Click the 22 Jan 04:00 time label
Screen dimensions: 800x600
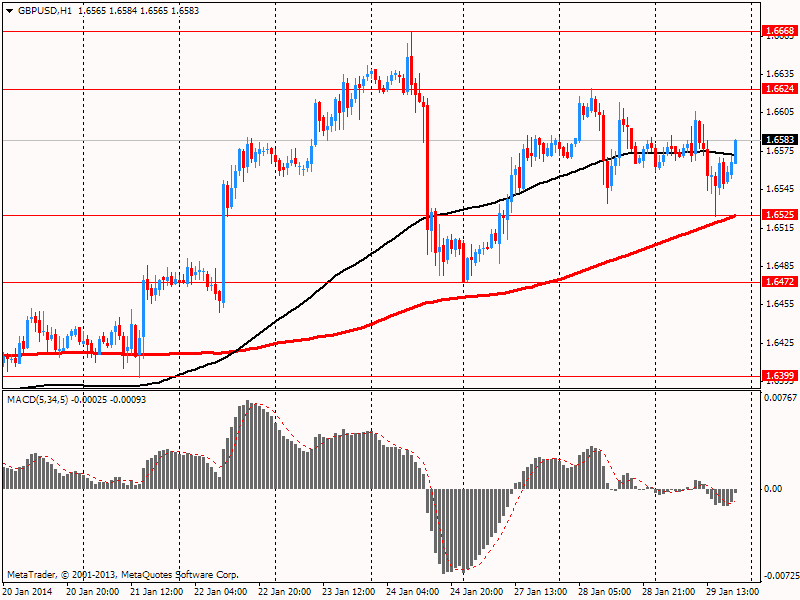coord(221,592)
